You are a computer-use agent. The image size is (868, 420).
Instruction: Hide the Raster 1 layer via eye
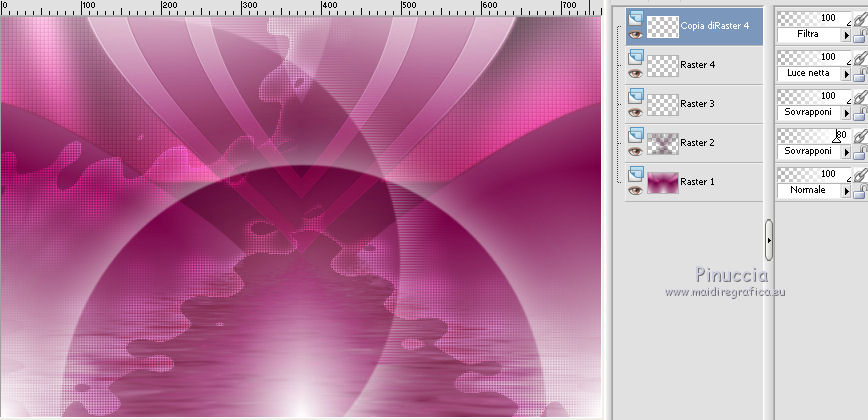coord(636,190)
